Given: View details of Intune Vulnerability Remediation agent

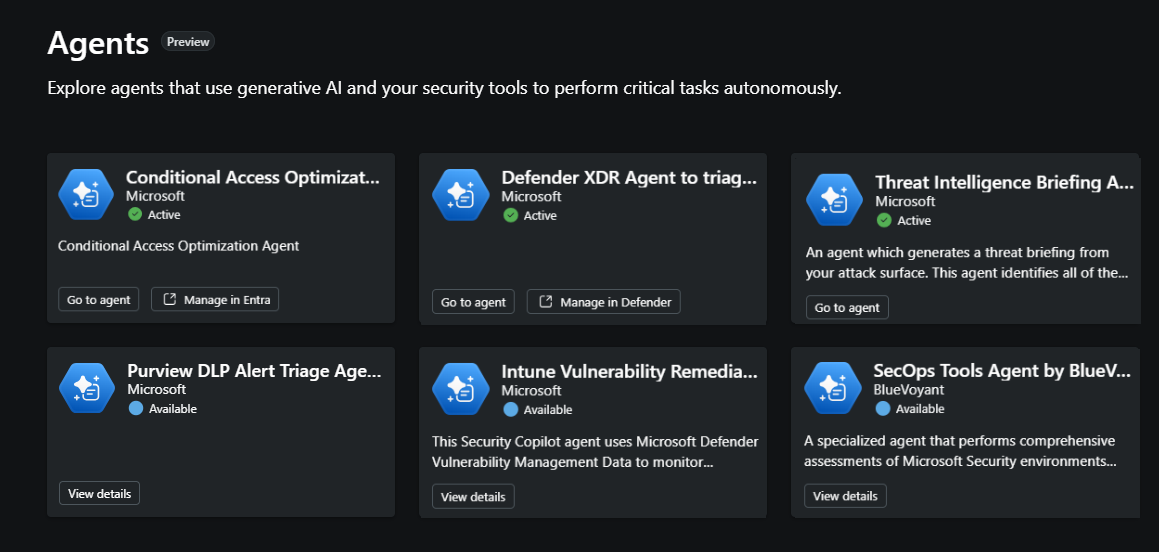Looking at the screenshot, I should click(x=473, y=496).
